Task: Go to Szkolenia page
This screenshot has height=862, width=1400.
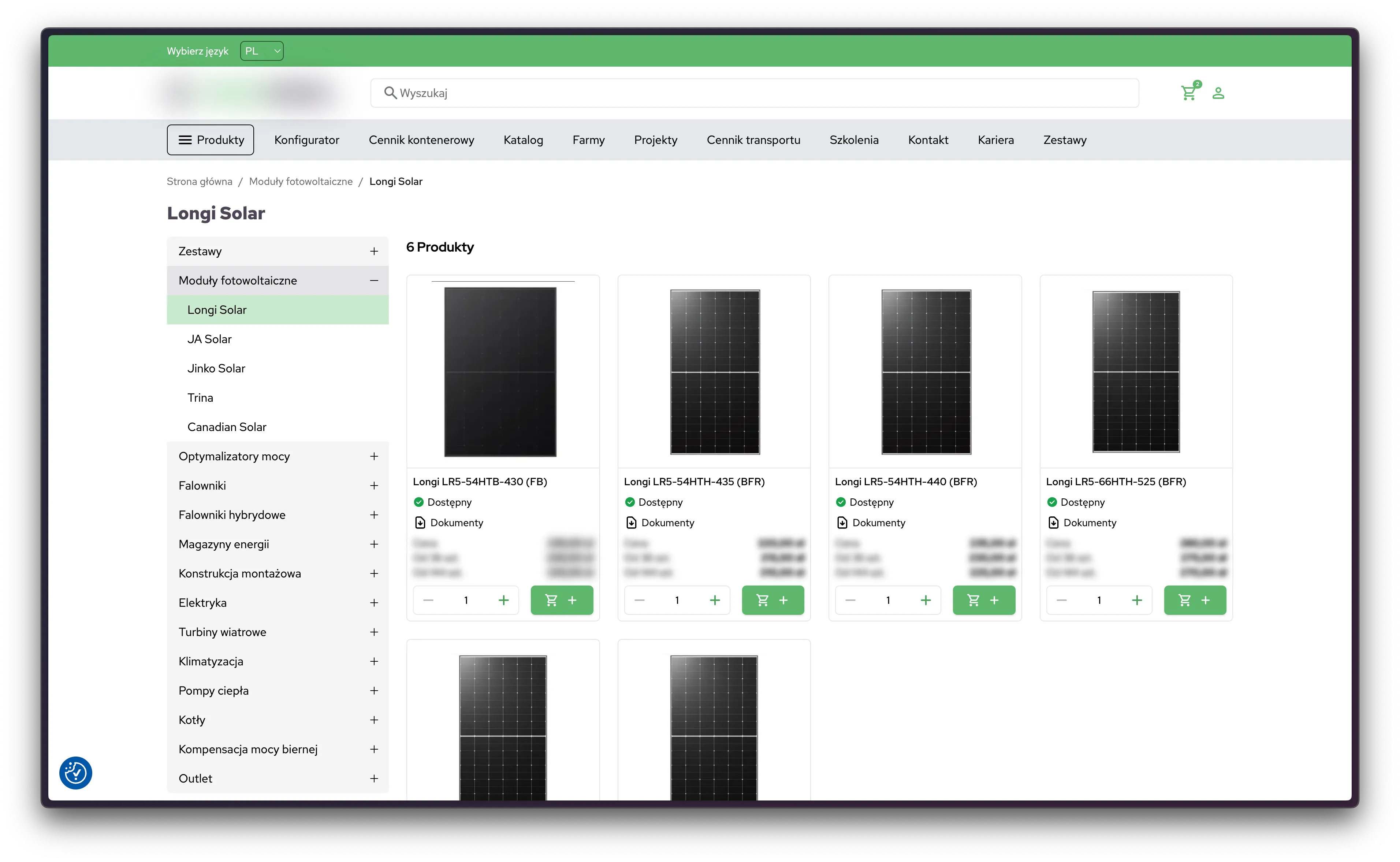Action: (x=854, y=140)
